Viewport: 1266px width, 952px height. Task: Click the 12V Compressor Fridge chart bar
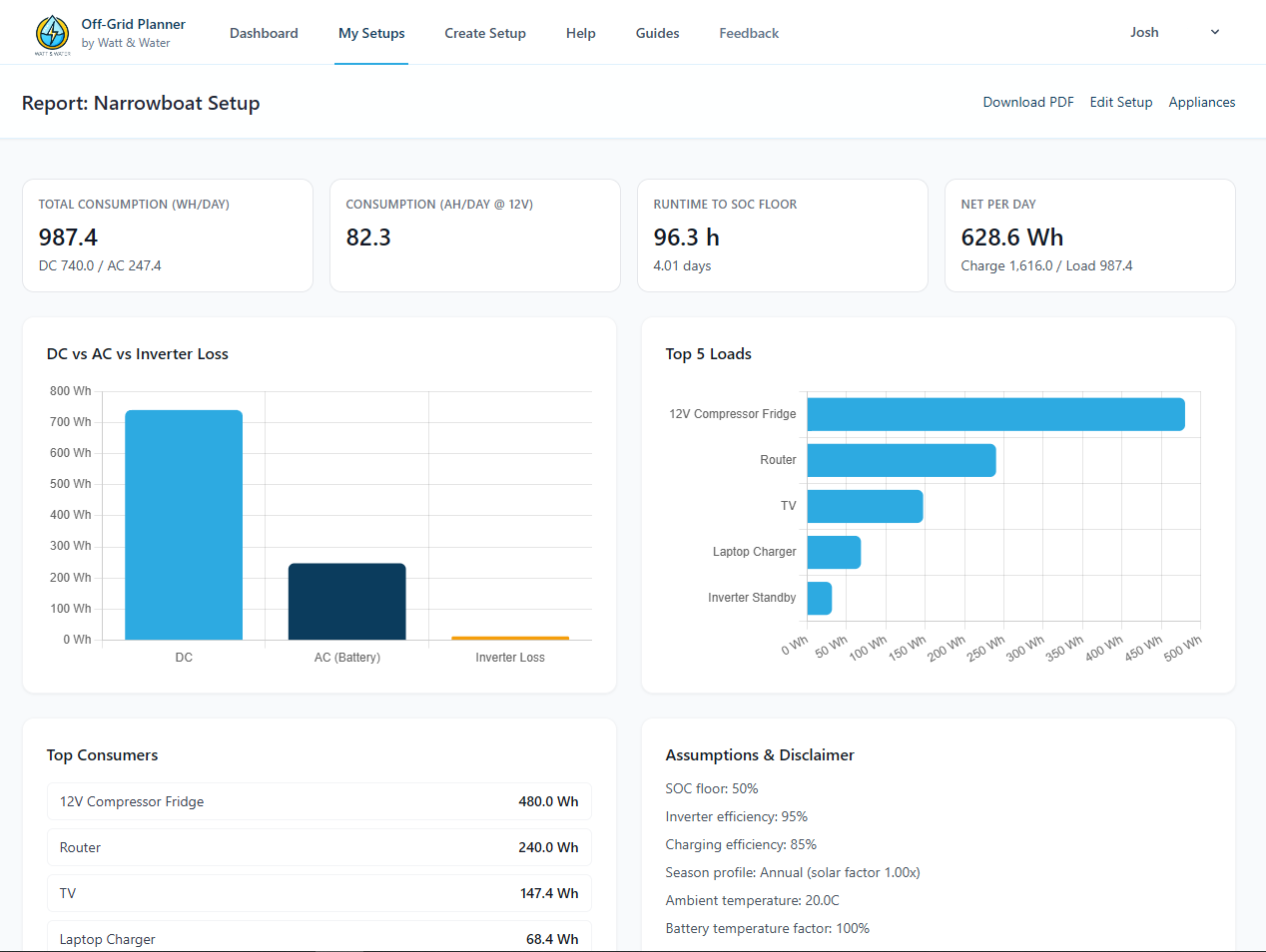pos(995,414)
